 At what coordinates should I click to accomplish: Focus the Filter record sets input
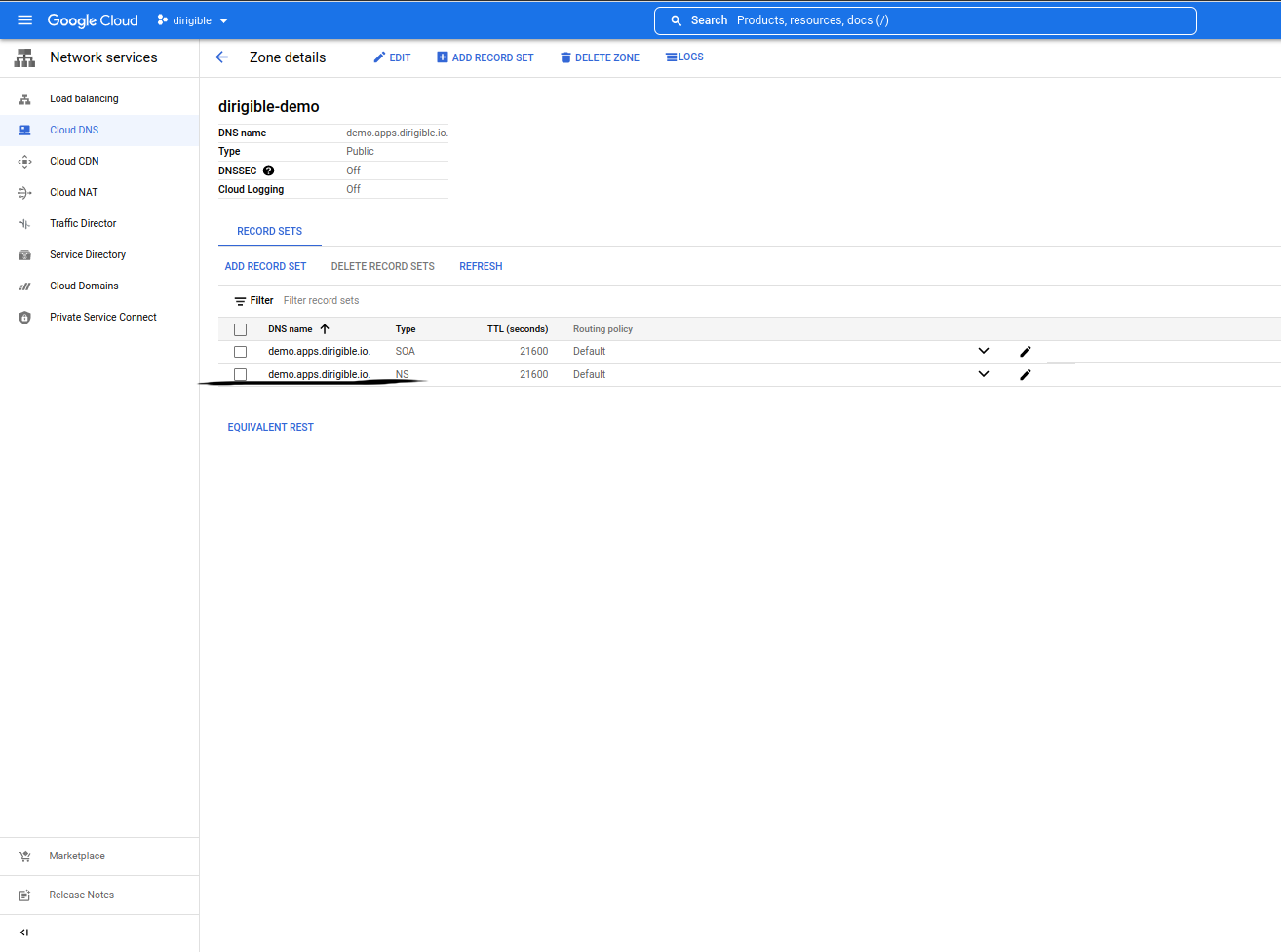(x=321, y=301)
